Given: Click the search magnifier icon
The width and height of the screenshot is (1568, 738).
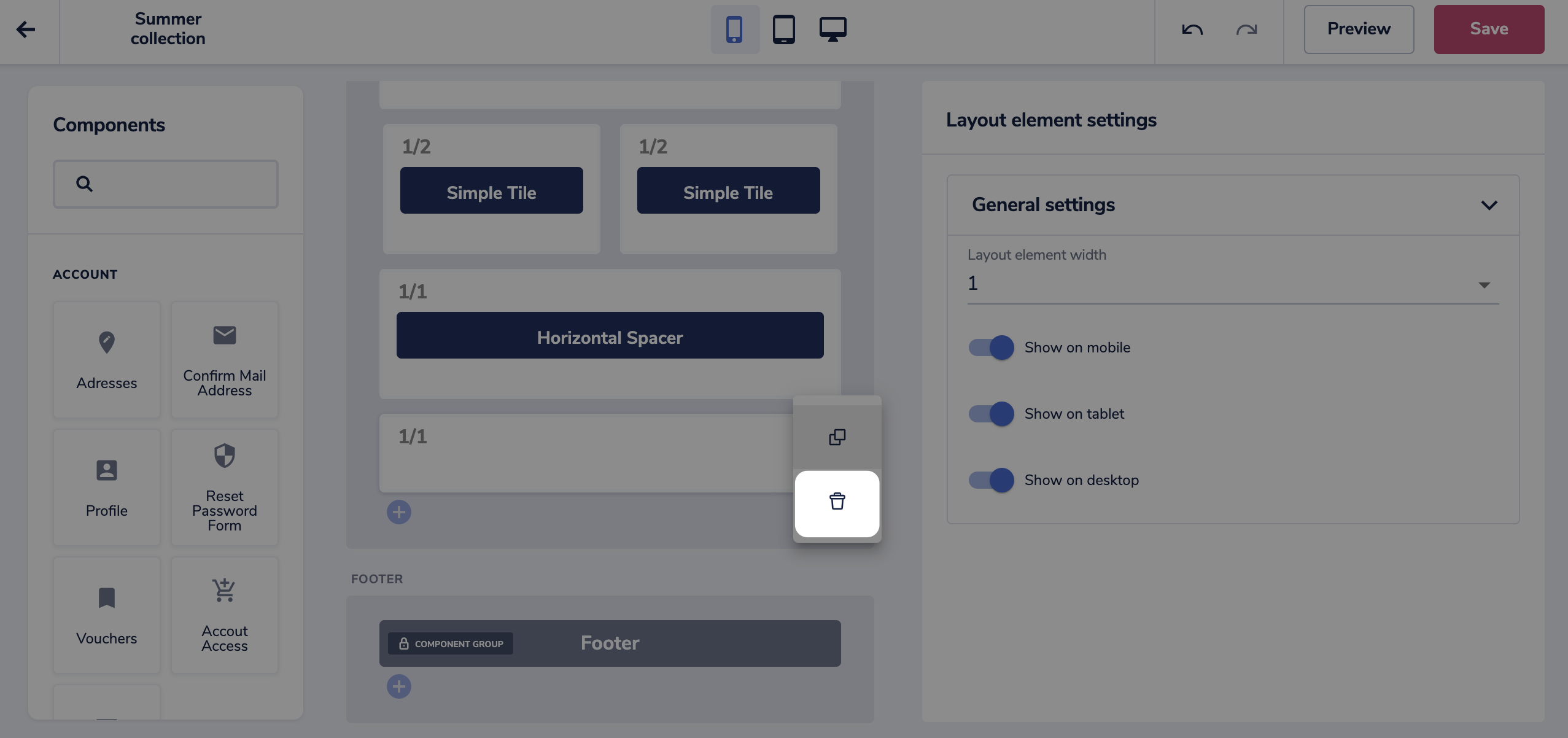Looking at the screenshot, I should pyautogui.click(x=85, y=184).
